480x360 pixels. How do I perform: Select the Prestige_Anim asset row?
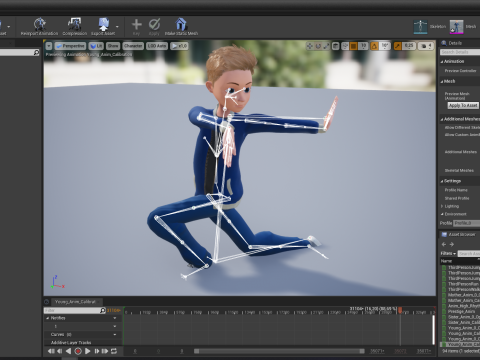point(461,311)
